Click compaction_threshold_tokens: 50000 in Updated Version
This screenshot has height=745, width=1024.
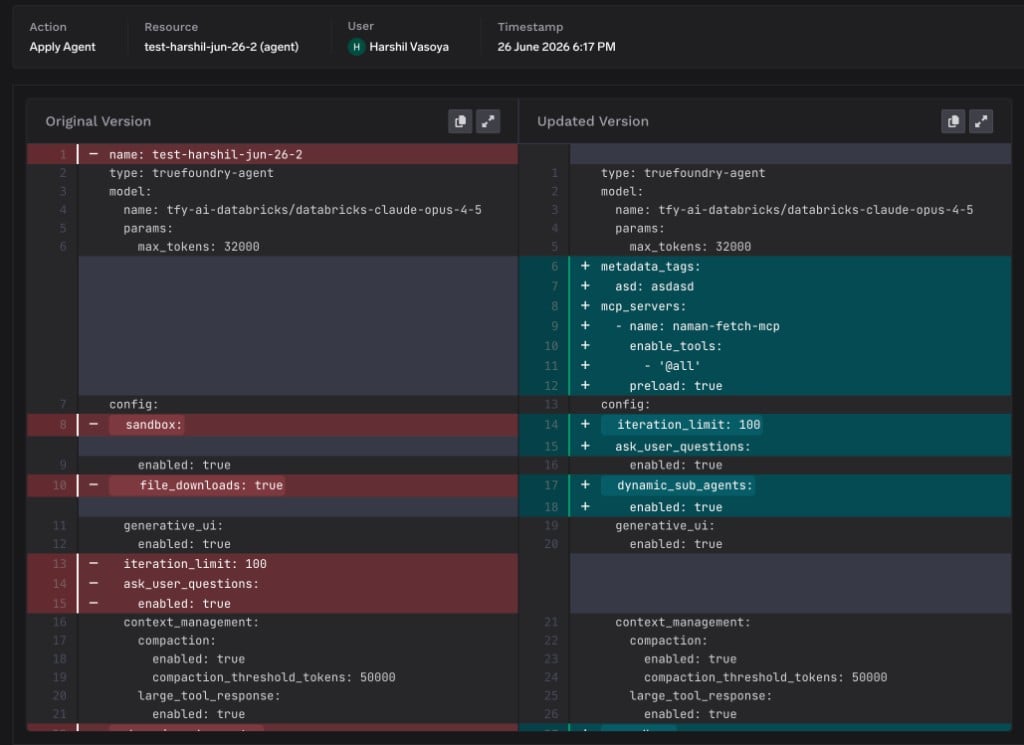pos(765,678)
